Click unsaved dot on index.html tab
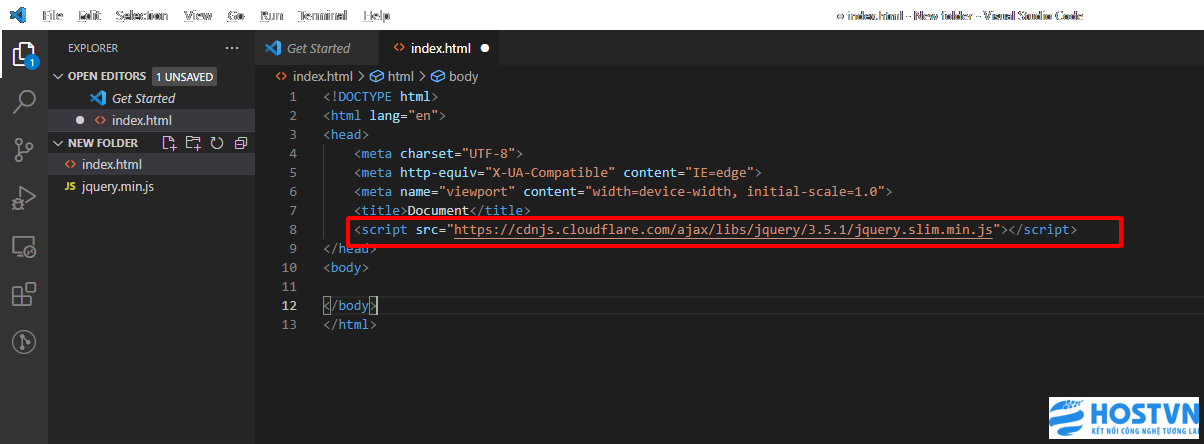Image resolution: width=1204 pixels, height=444 pixels. coord(484,48)
